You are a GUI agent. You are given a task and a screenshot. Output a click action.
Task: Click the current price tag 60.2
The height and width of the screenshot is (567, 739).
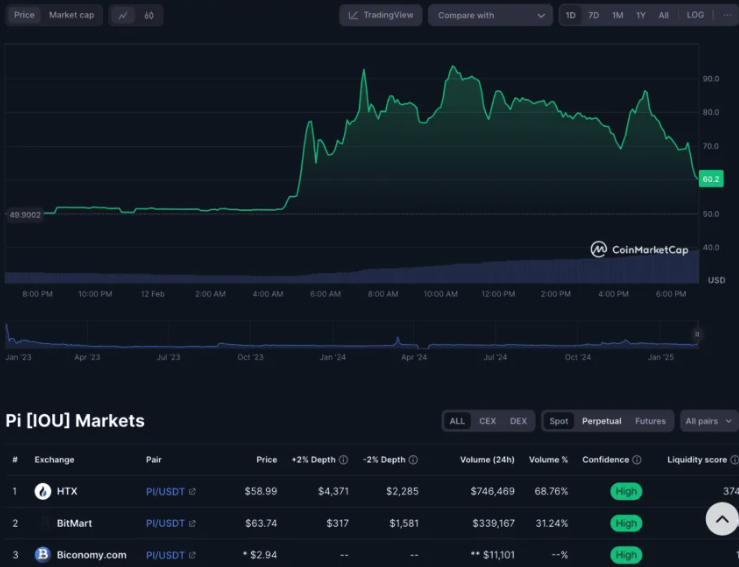click(x=711, y=179)
